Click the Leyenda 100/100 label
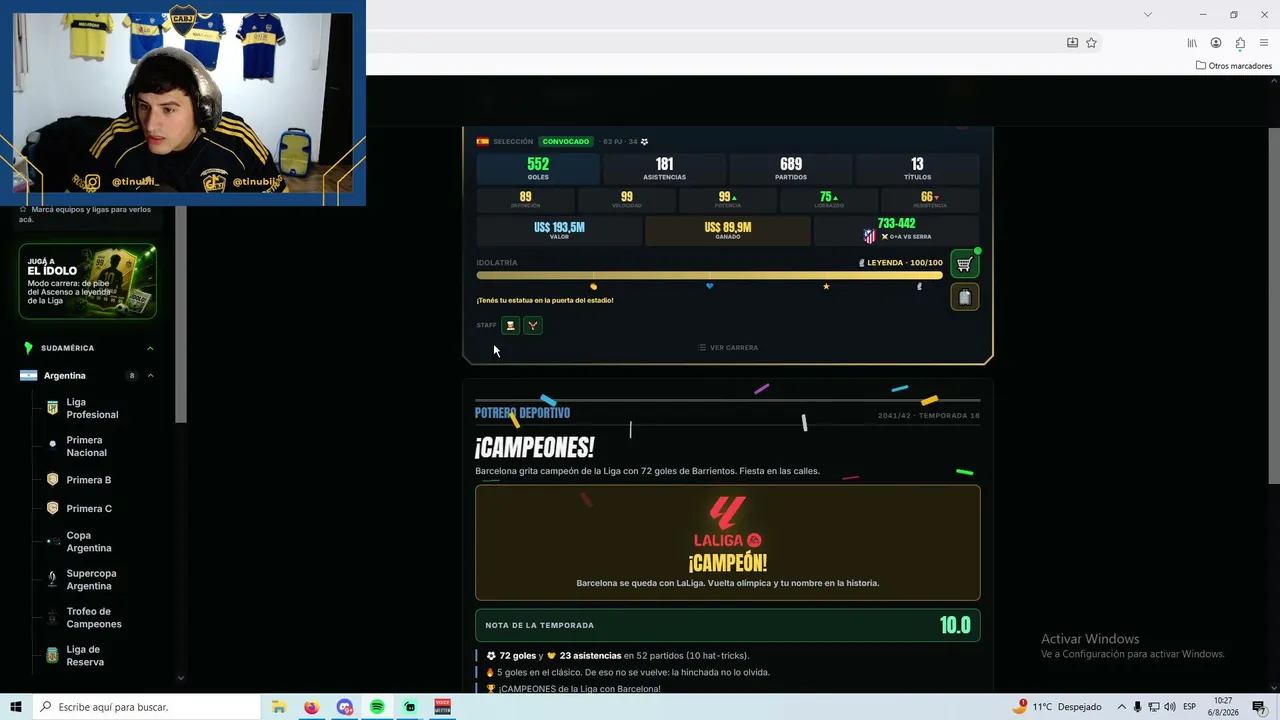The height and width of the screenshot is (720, 1280). [901, 263]
